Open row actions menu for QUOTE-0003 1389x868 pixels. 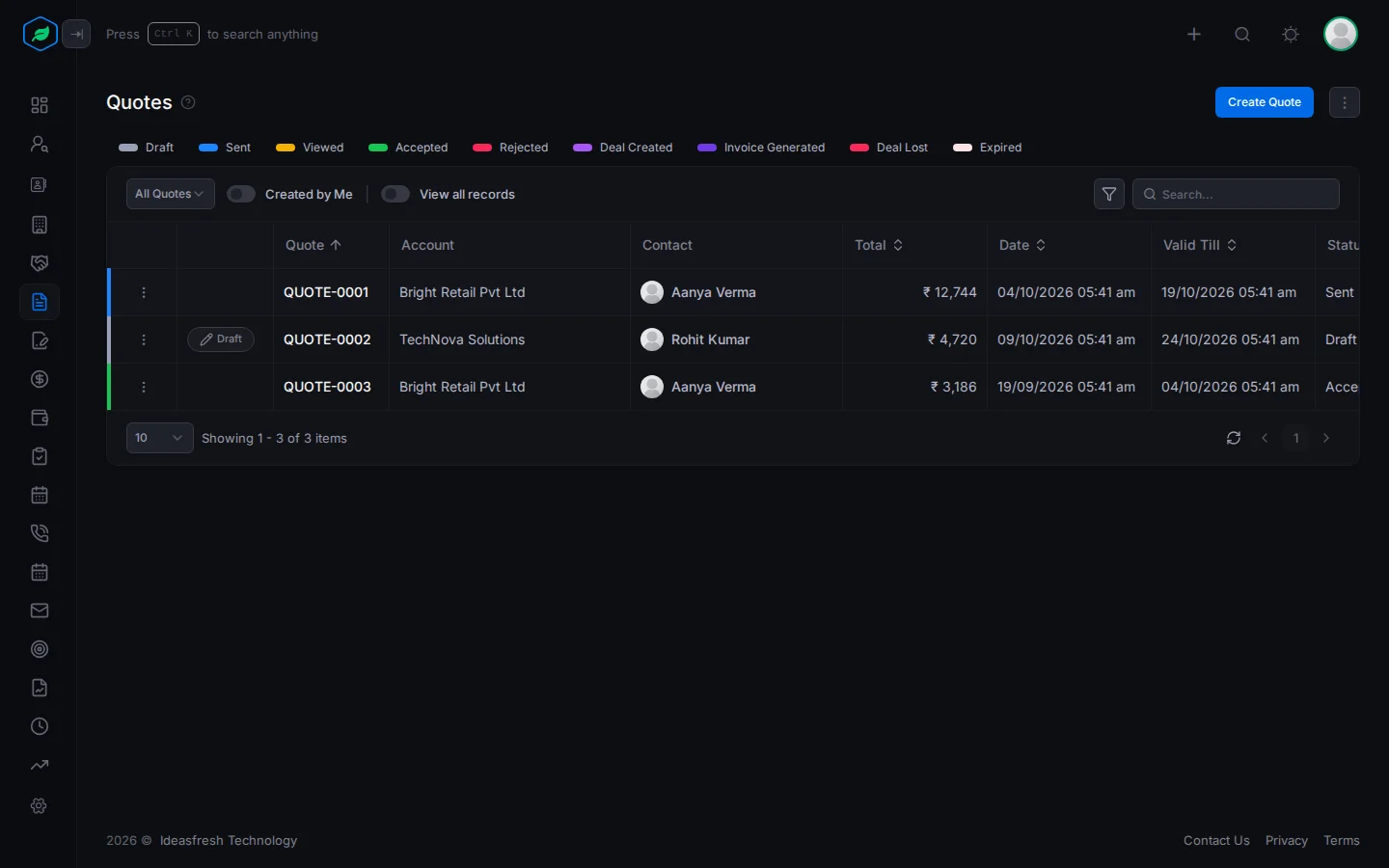pos(144,387)
